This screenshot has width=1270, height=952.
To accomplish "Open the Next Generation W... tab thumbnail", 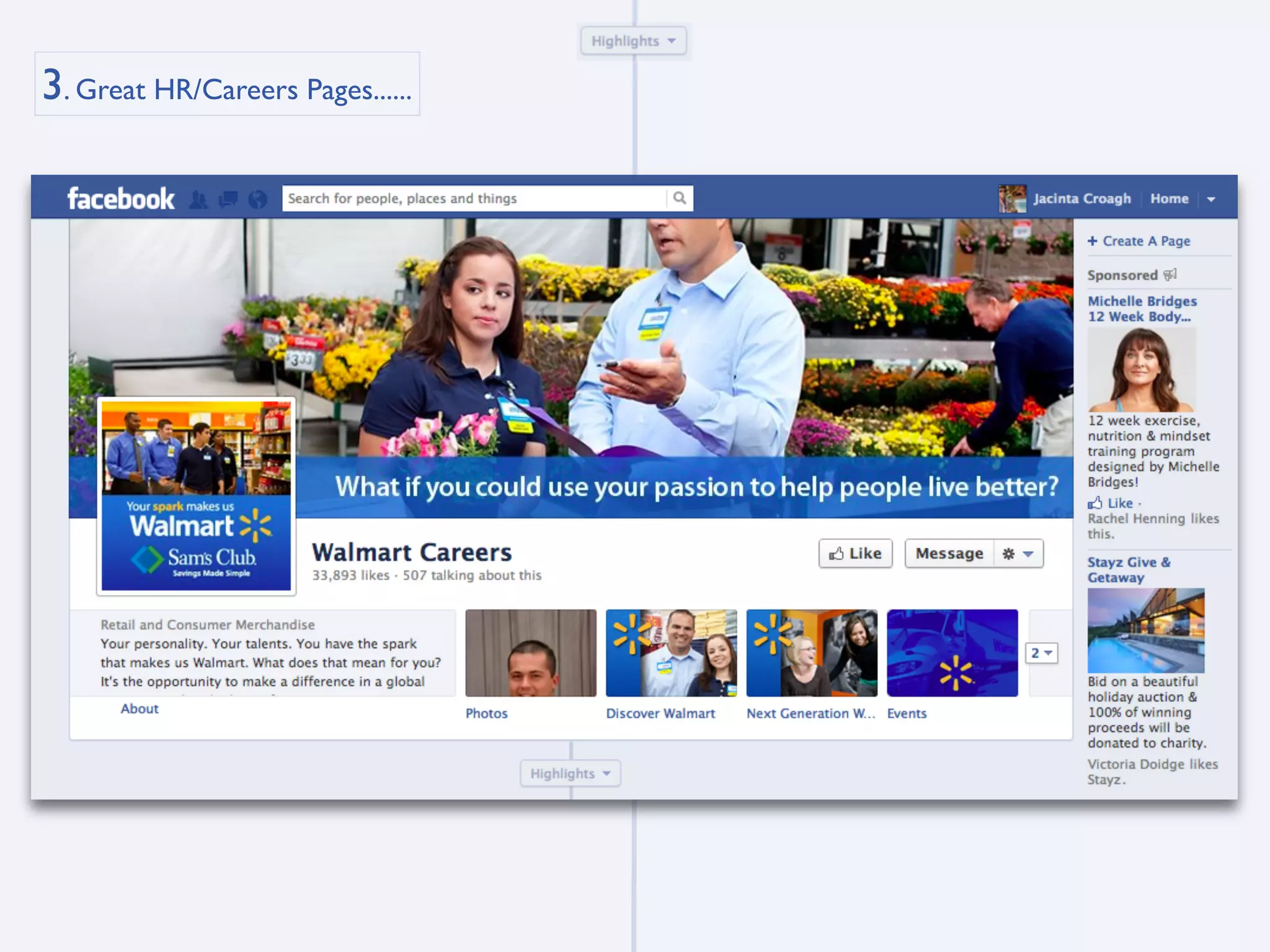I will point(812,653).
